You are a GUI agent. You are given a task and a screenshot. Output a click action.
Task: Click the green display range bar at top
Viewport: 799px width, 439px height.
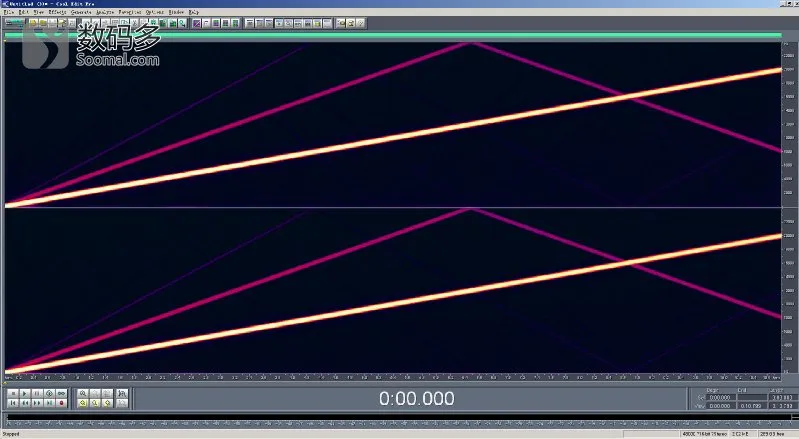pos(392,35)
